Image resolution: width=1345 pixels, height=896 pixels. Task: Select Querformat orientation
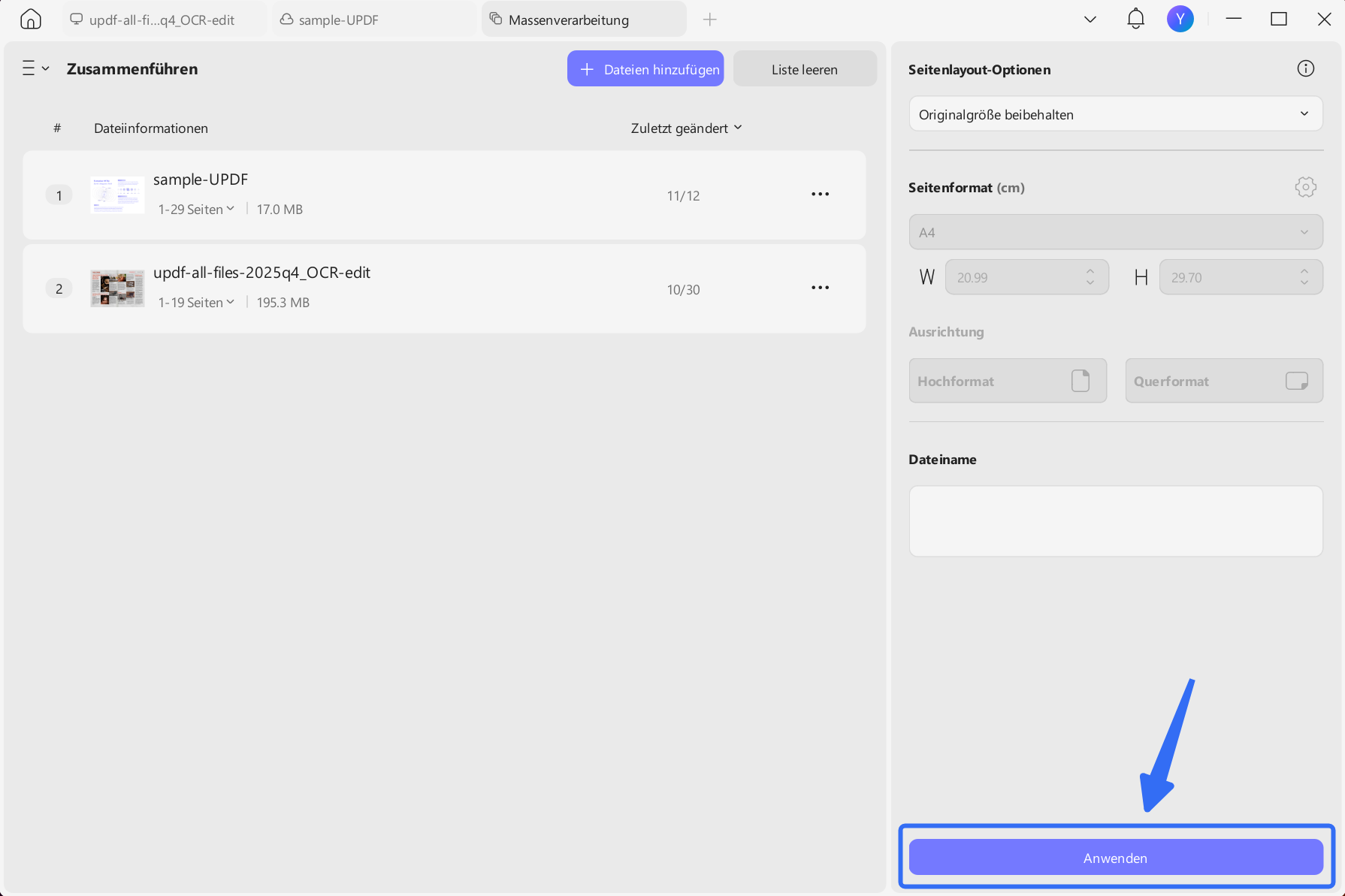coord(1223,381)
